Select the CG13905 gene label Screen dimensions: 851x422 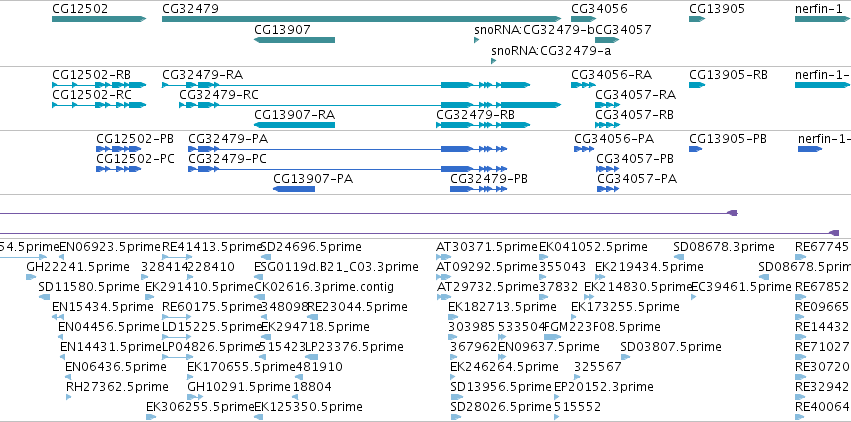[717, 9]
